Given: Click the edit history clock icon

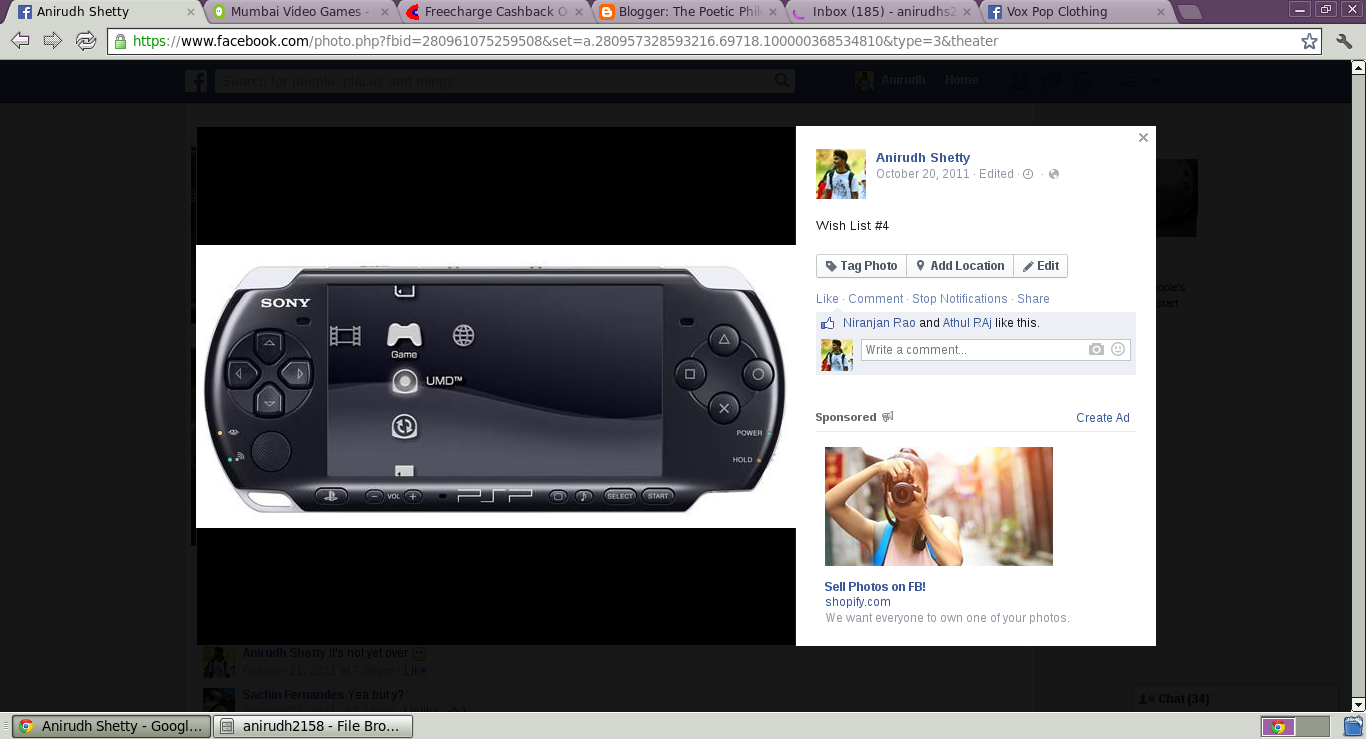Looking at the screenshot, I should point(1027,174).
